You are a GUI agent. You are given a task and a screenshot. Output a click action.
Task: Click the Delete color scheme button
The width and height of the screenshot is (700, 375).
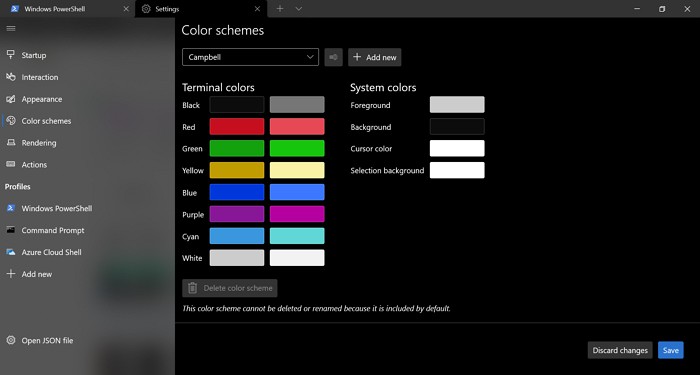pyautogui.click(x=229, y=288)
